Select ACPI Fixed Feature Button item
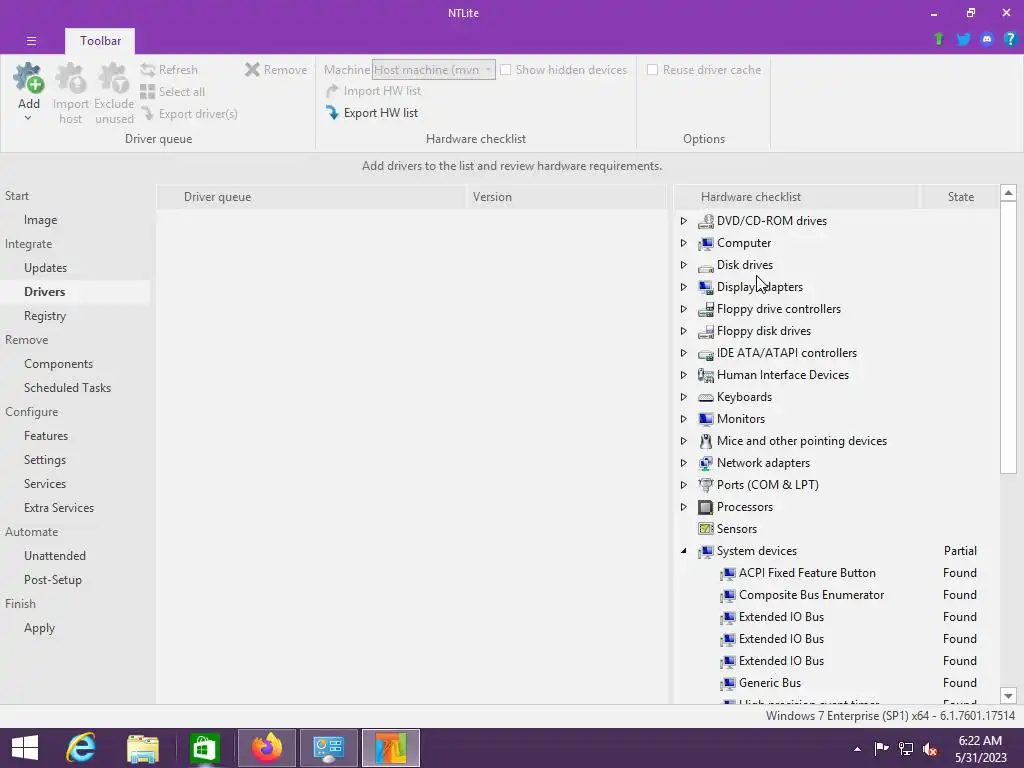Image resolution: width=1024 pixels, height=768 pixels. click(807, 573)
